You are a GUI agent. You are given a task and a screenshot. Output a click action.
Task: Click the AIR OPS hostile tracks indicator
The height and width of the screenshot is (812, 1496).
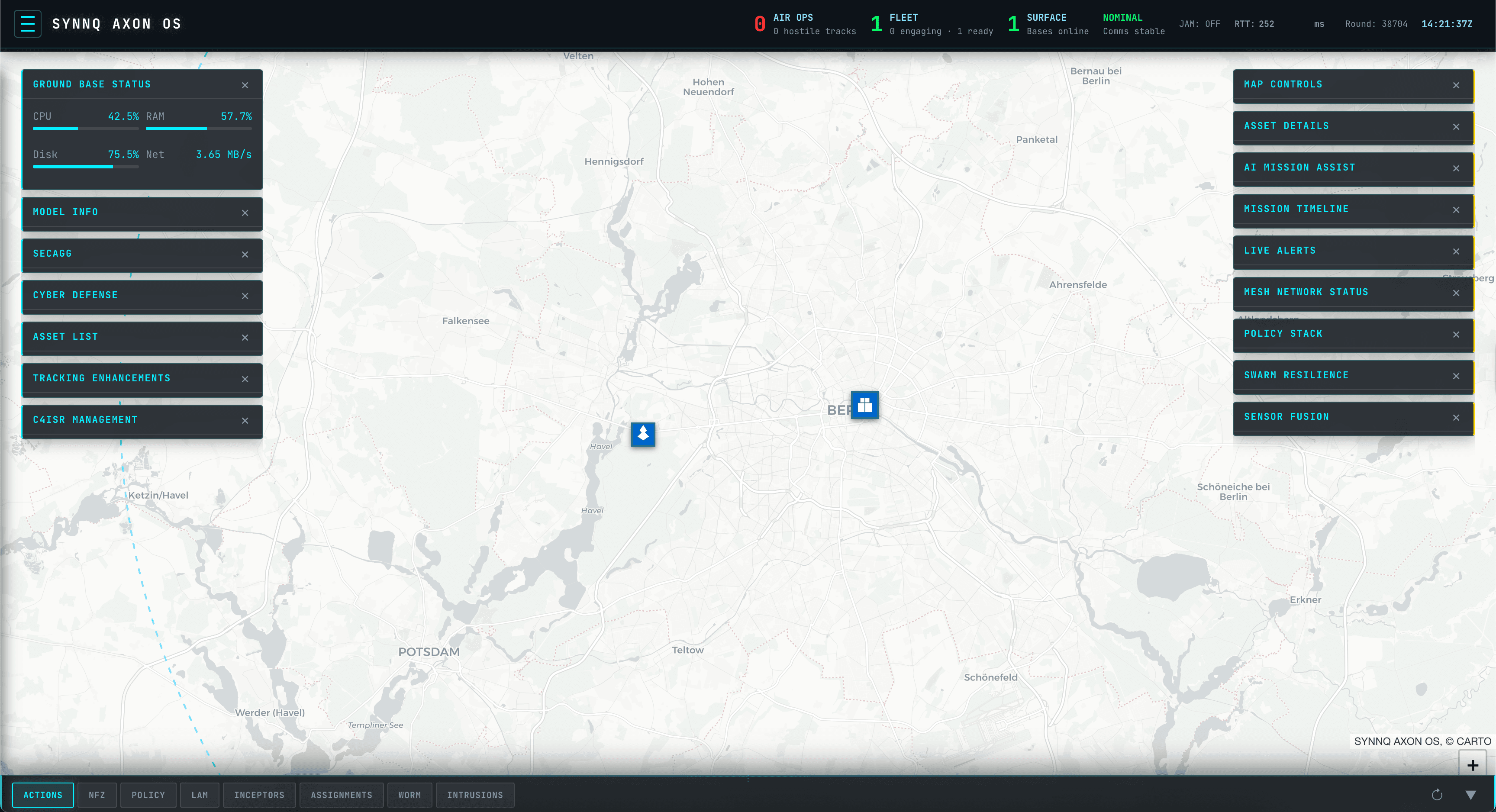click(x=806, y=23)
